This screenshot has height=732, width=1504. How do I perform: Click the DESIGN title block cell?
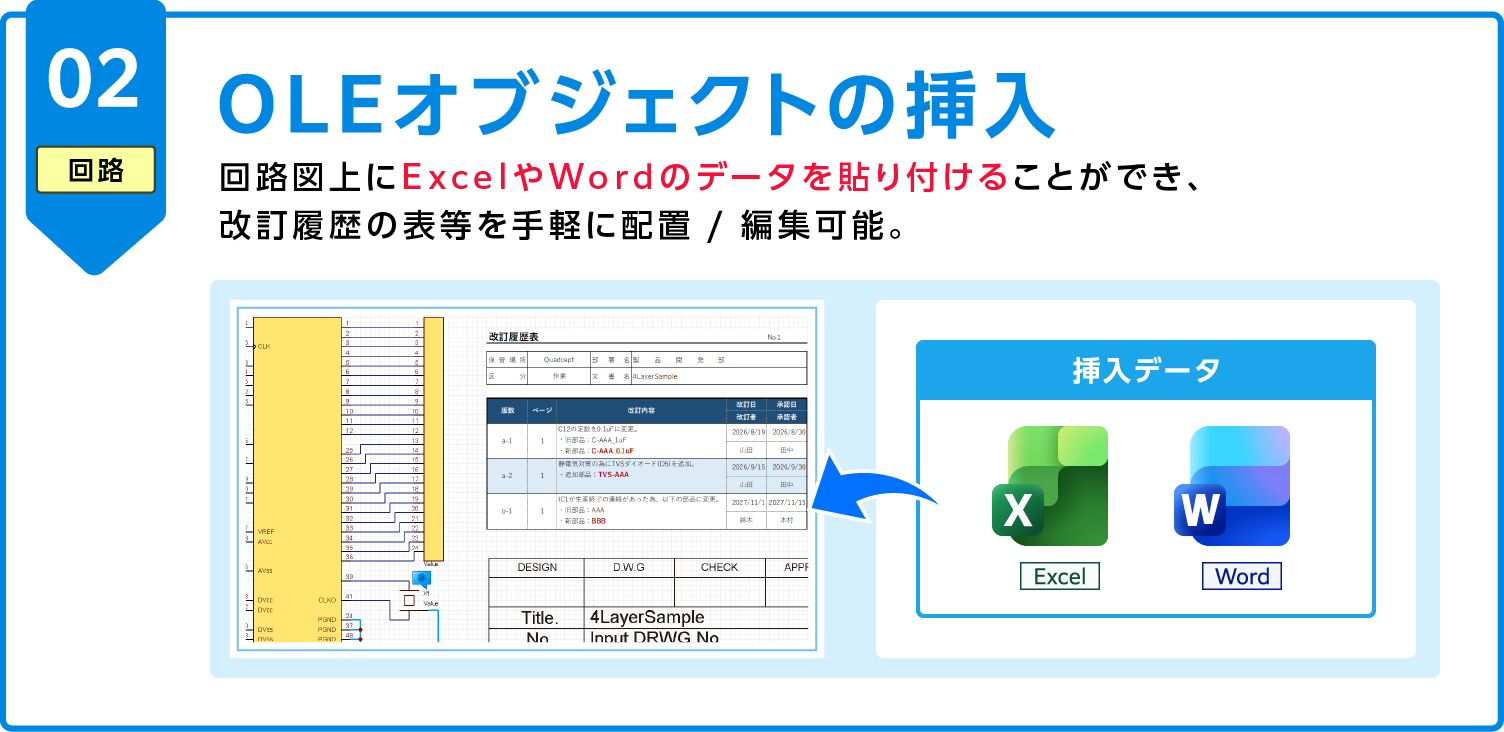coord(537,567)
